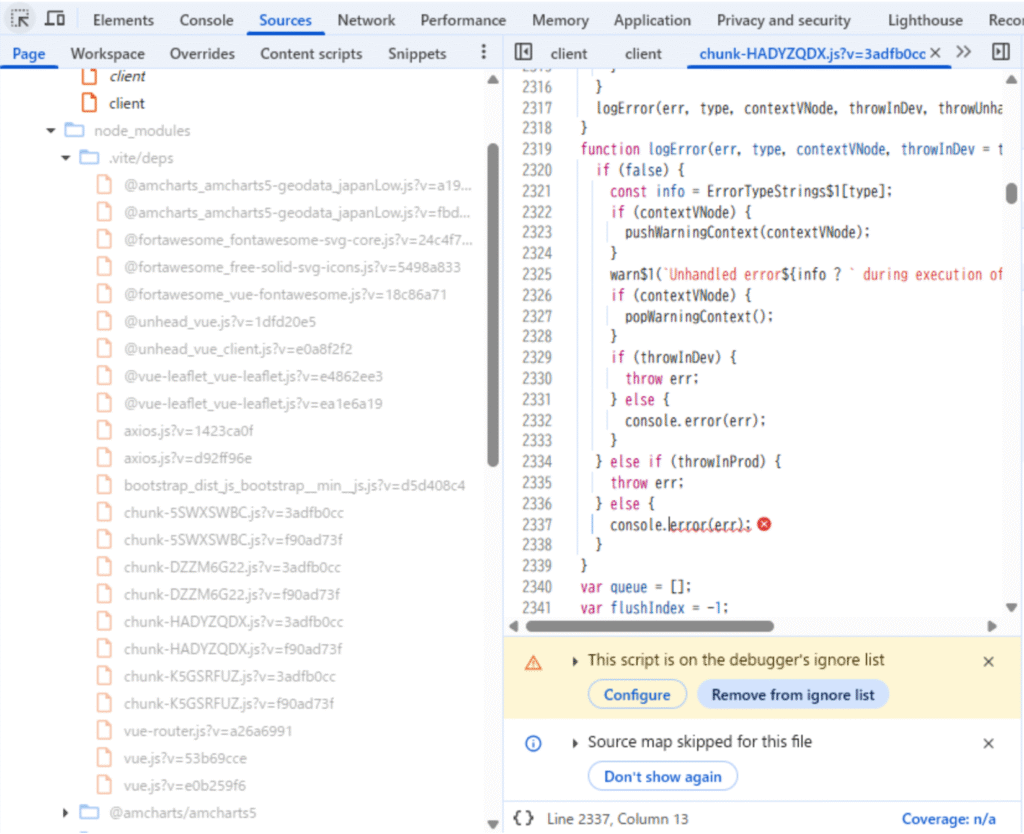The image size is (1024, 834).
Task: Close the source map skipped notice
Action: (x=988, y=743)
